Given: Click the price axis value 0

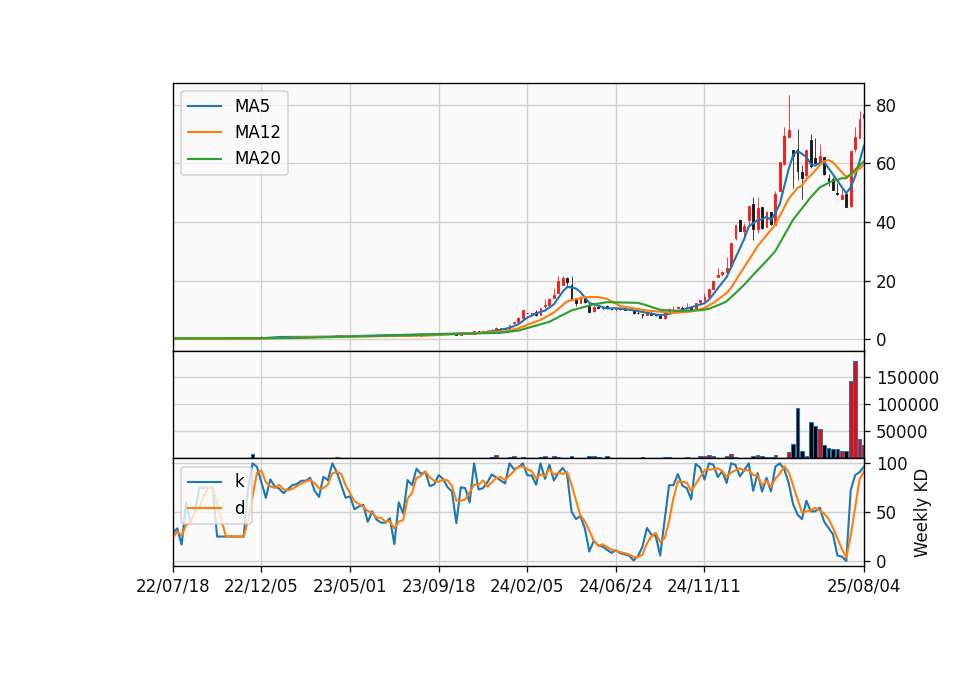Looking at the screenshot, I should [881, 340].
